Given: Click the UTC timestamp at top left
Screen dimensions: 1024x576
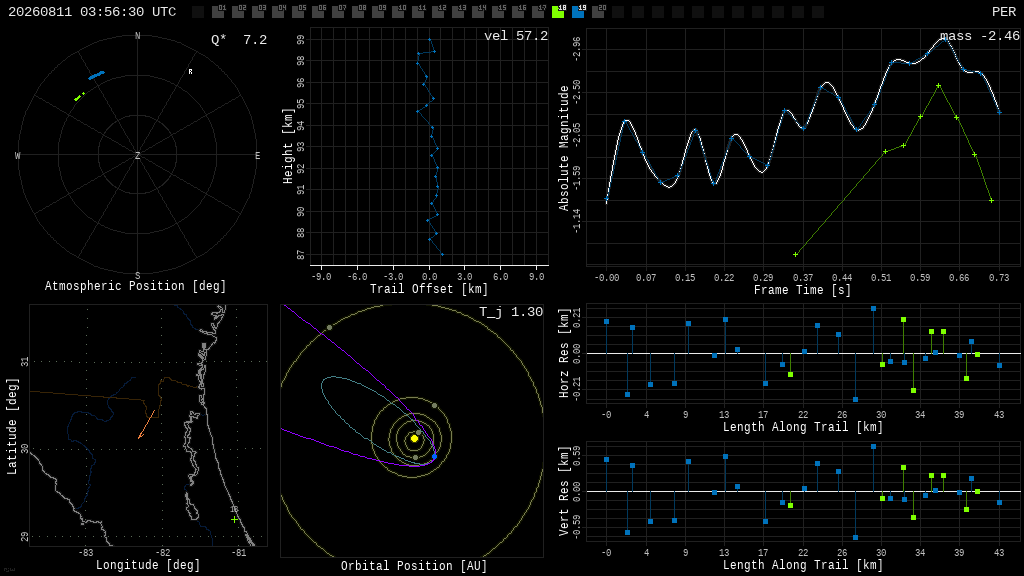Looking at the screenshot, I should coord(92,12).
